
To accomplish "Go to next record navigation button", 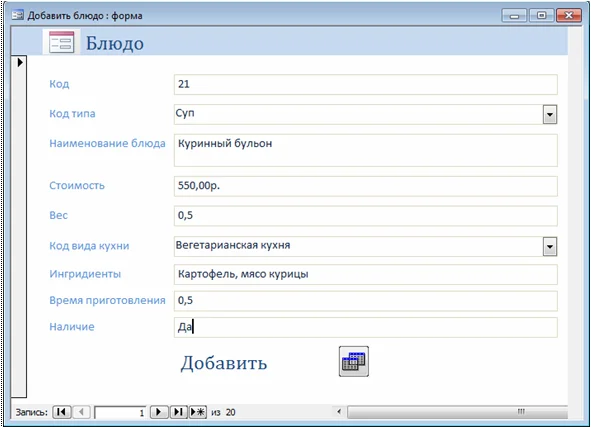I will [x=159, y=412].
